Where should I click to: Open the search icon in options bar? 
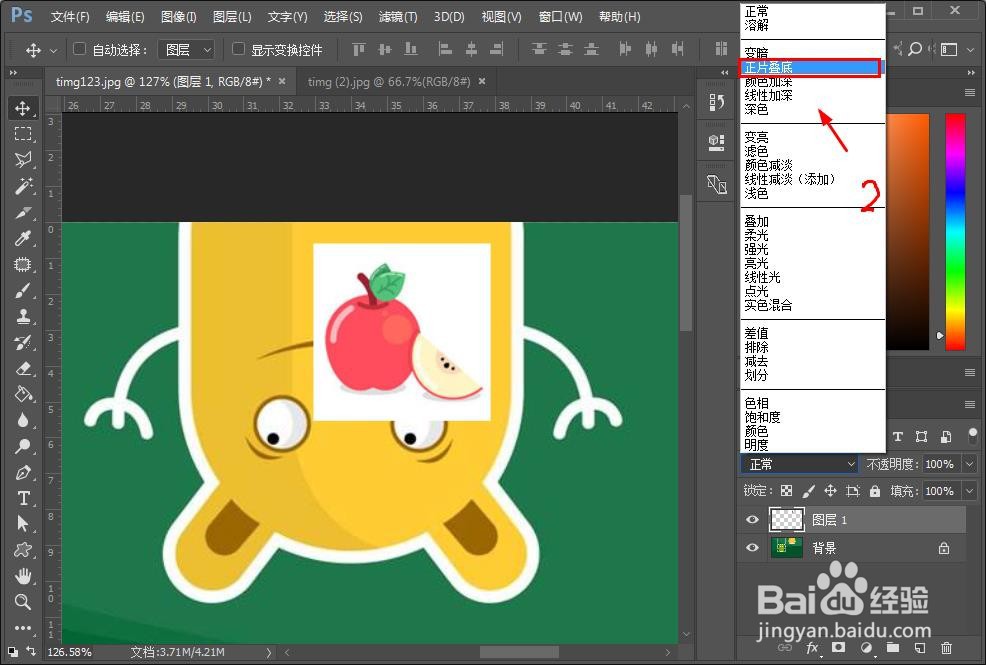915,49
